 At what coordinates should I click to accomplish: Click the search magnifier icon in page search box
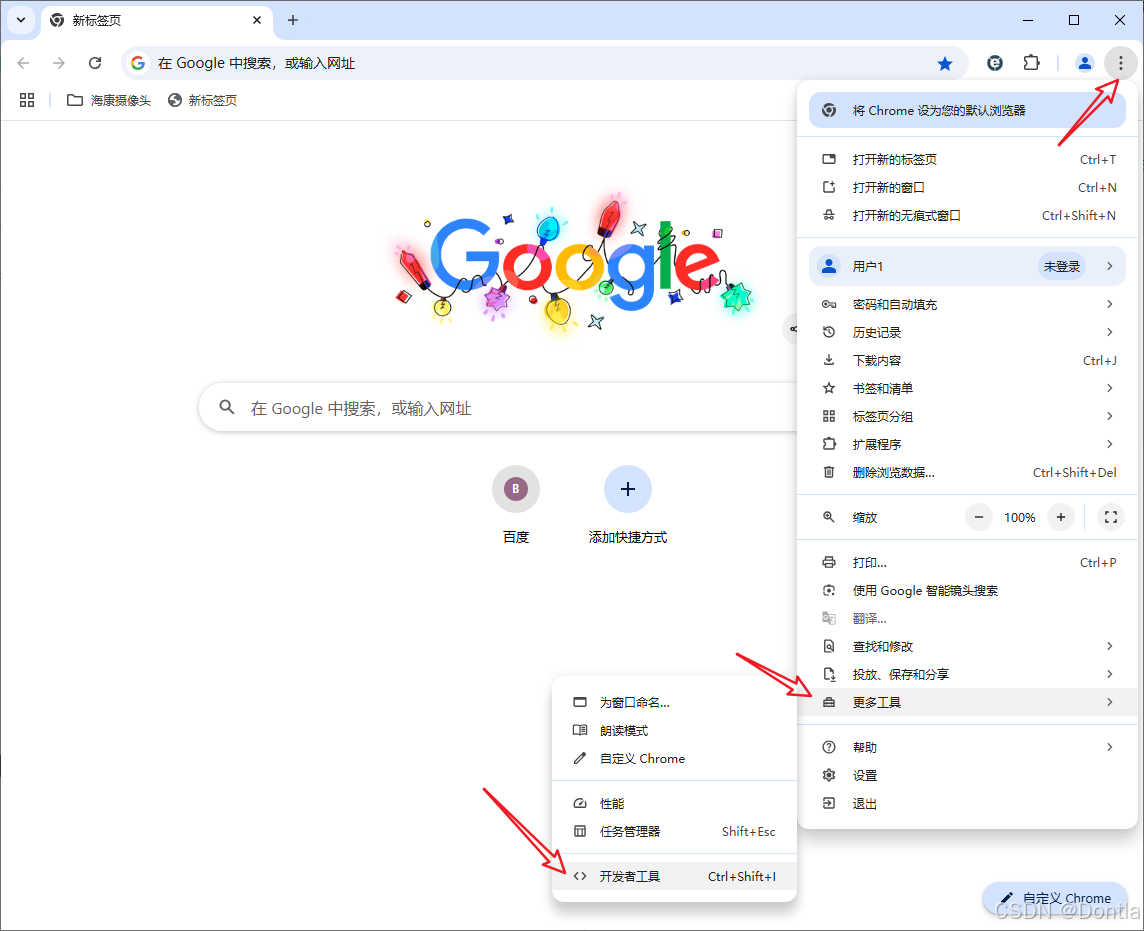[227, 407]
